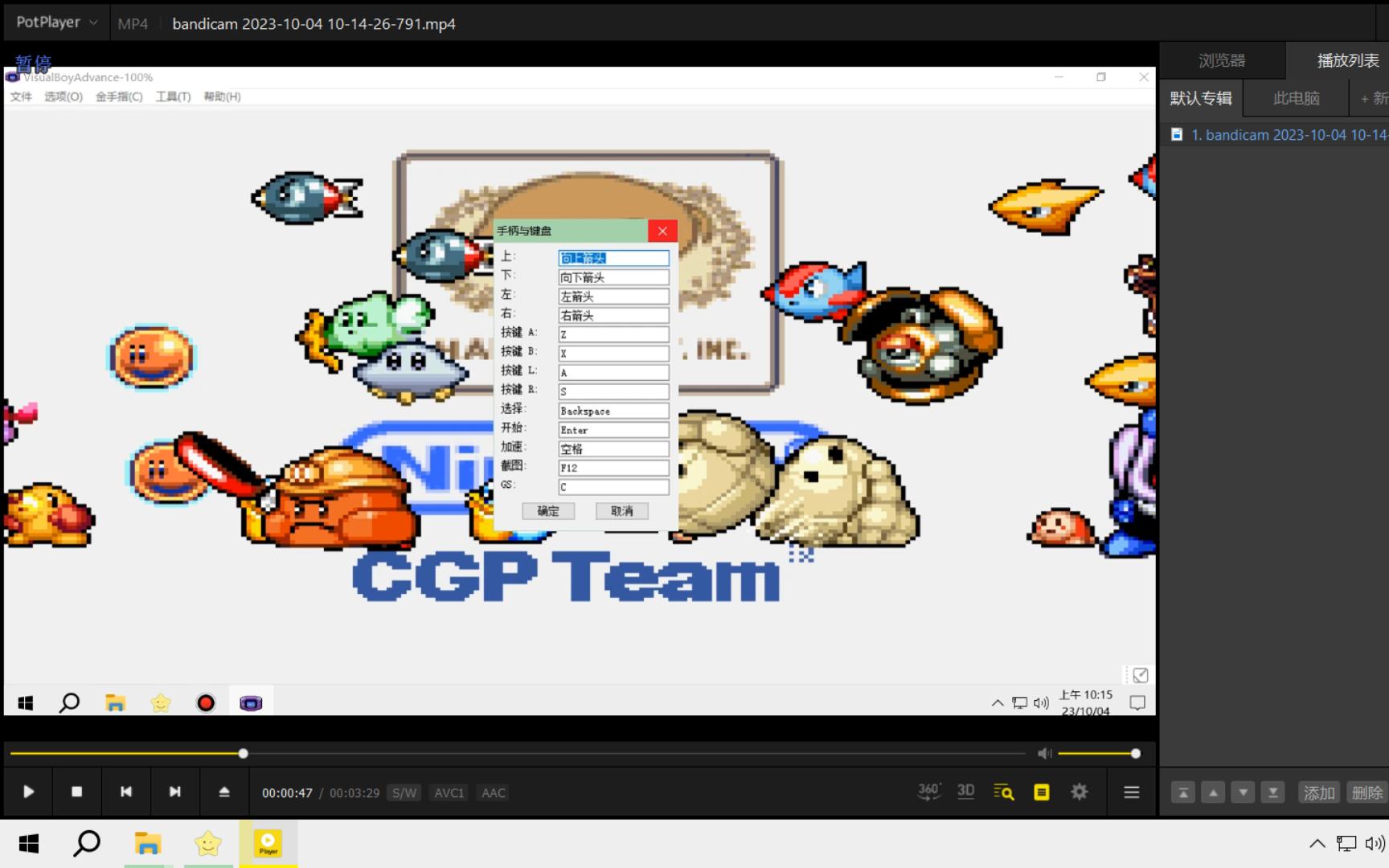1389x868 pixels.
Task: Click the playlist item file icon
Action: (x=1177, y=134)
